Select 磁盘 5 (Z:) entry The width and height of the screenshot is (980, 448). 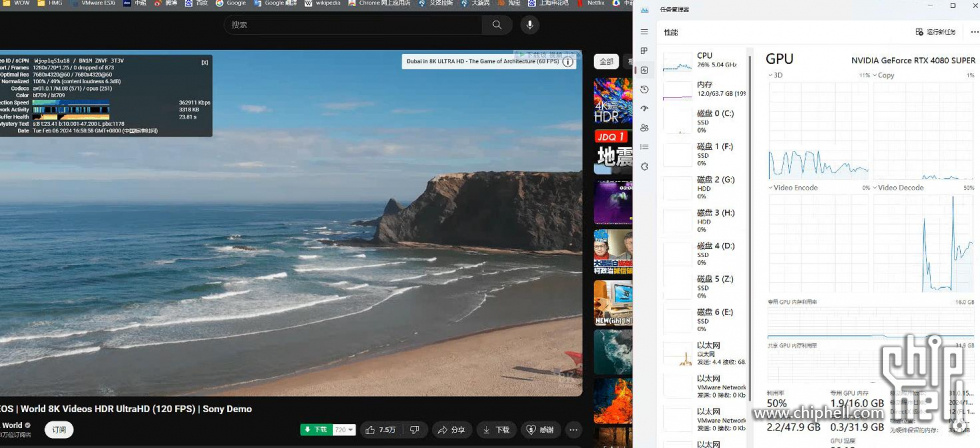point(706,287)
